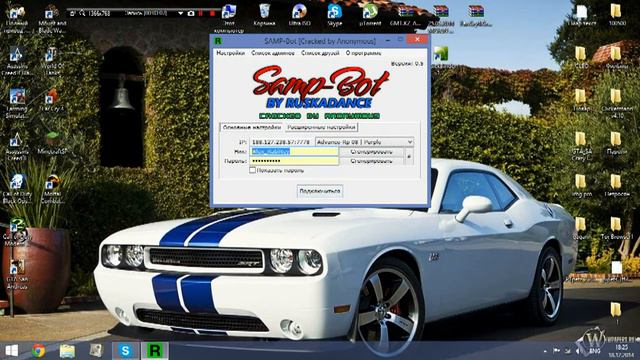The height and width of the screenshot is (360, 640).
Task: Click the small # button beside the generate buttons
Action: pyautogui.click(x=409, y=156)
